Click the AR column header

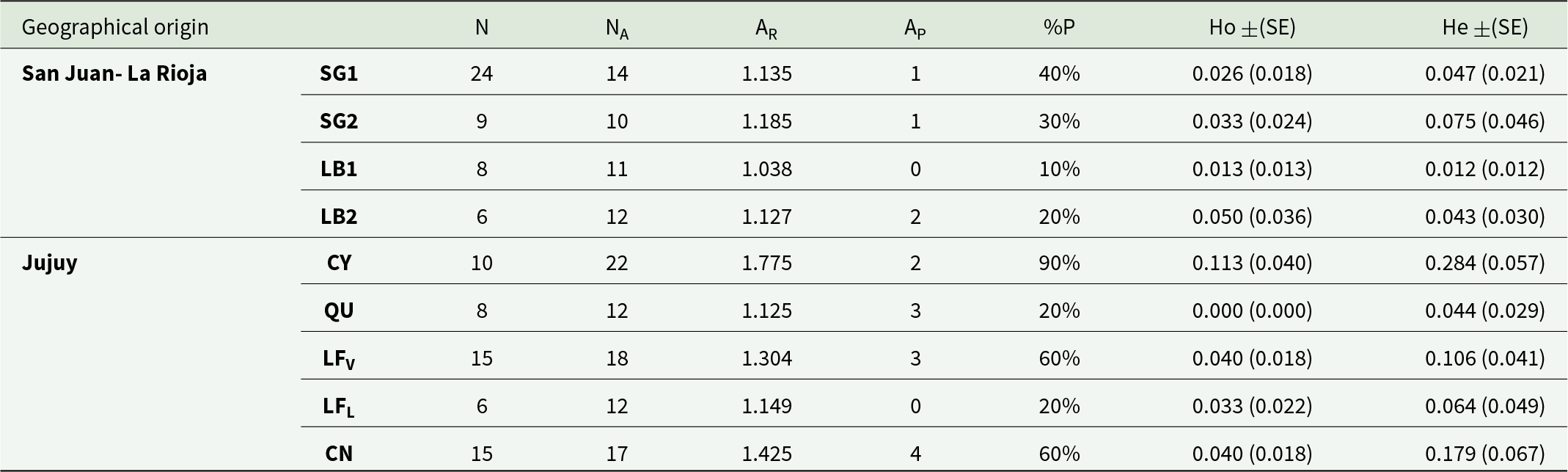(x=766, y=29)
